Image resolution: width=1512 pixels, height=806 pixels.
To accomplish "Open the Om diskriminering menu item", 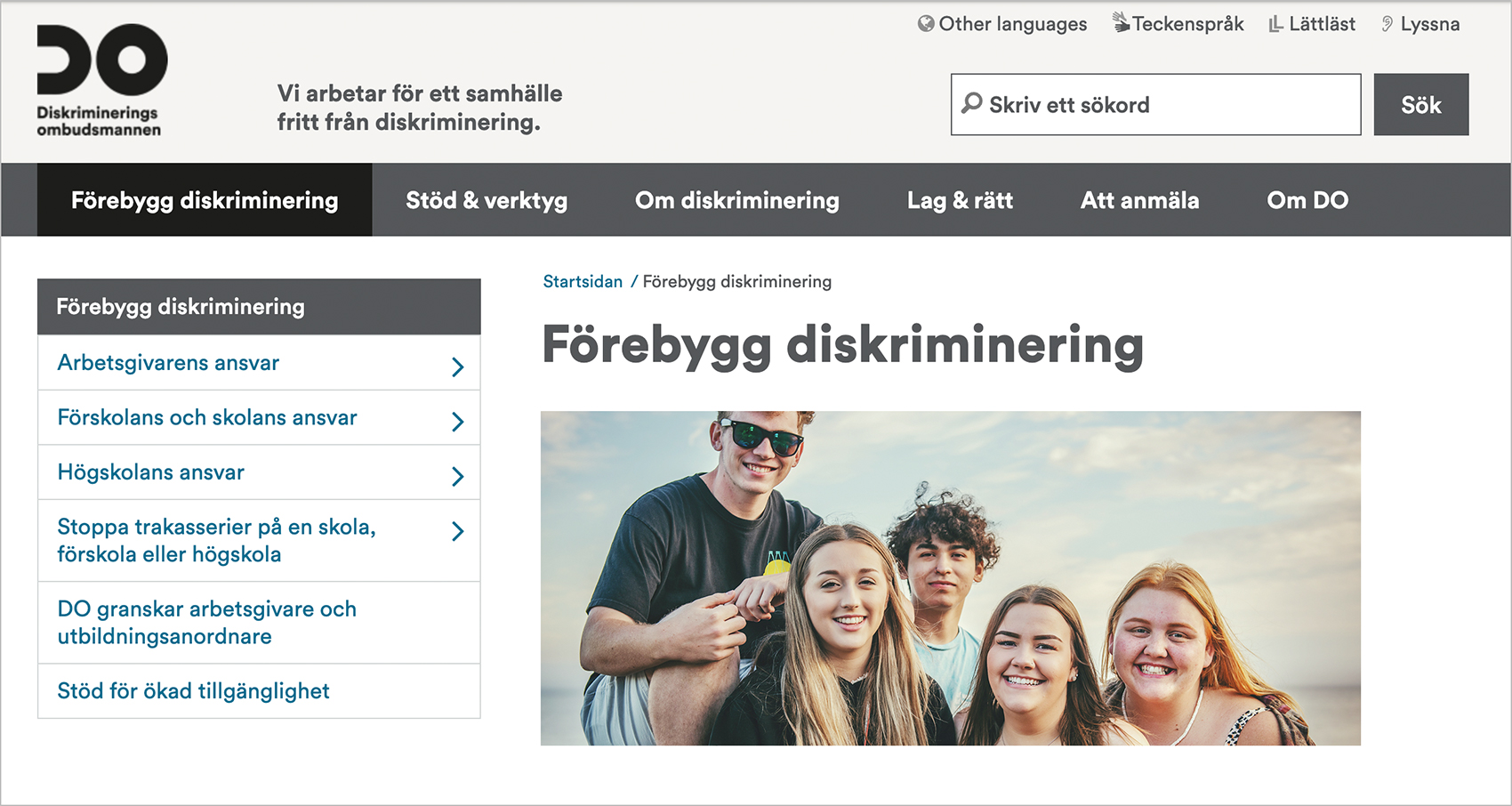I will [736, 200].
